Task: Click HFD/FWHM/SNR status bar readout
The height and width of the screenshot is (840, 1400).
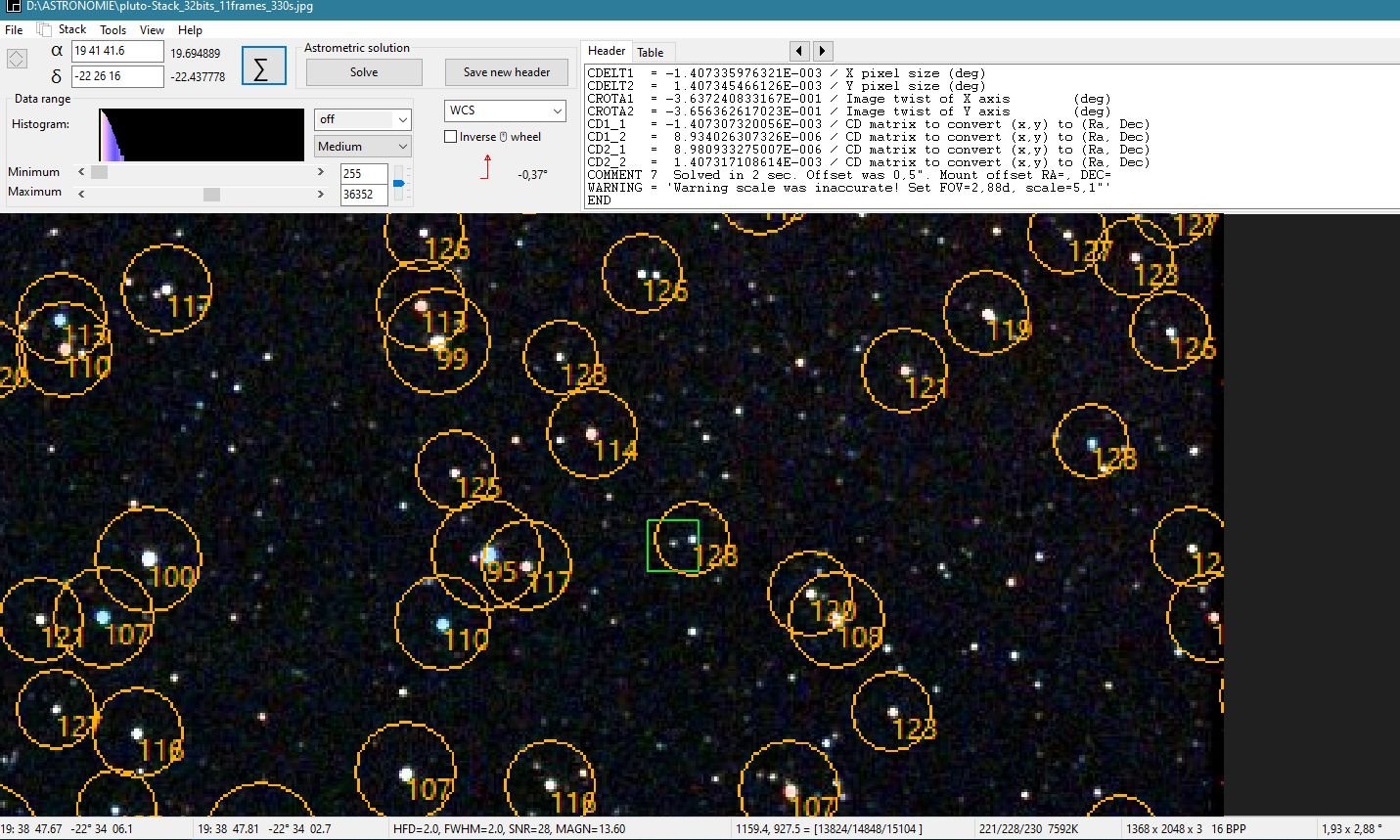Action: pos(509,829)
